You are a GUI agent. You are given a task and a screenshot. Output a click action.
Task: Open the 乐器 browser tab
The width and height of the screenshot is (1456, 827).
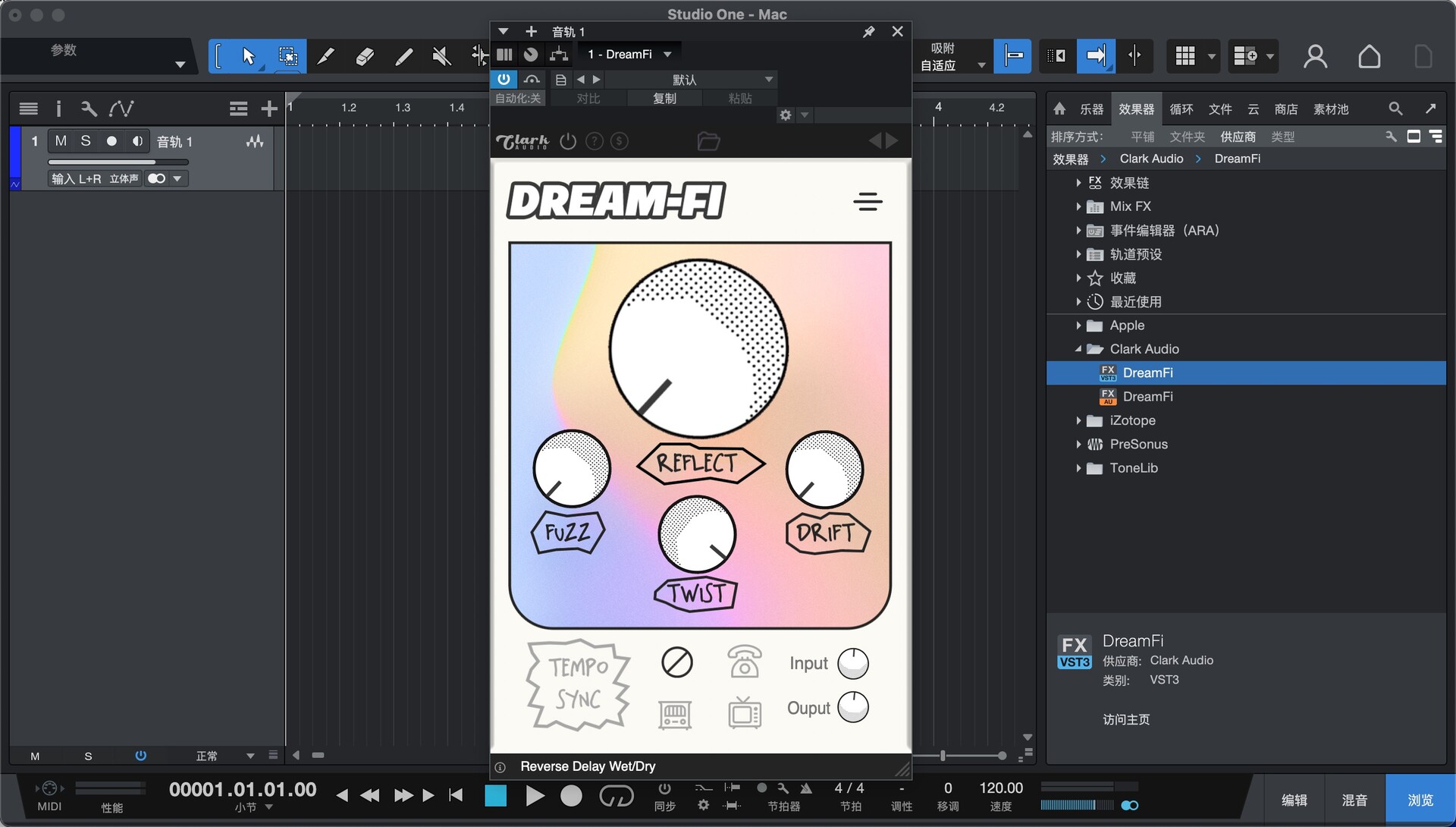pos(1091,109)
